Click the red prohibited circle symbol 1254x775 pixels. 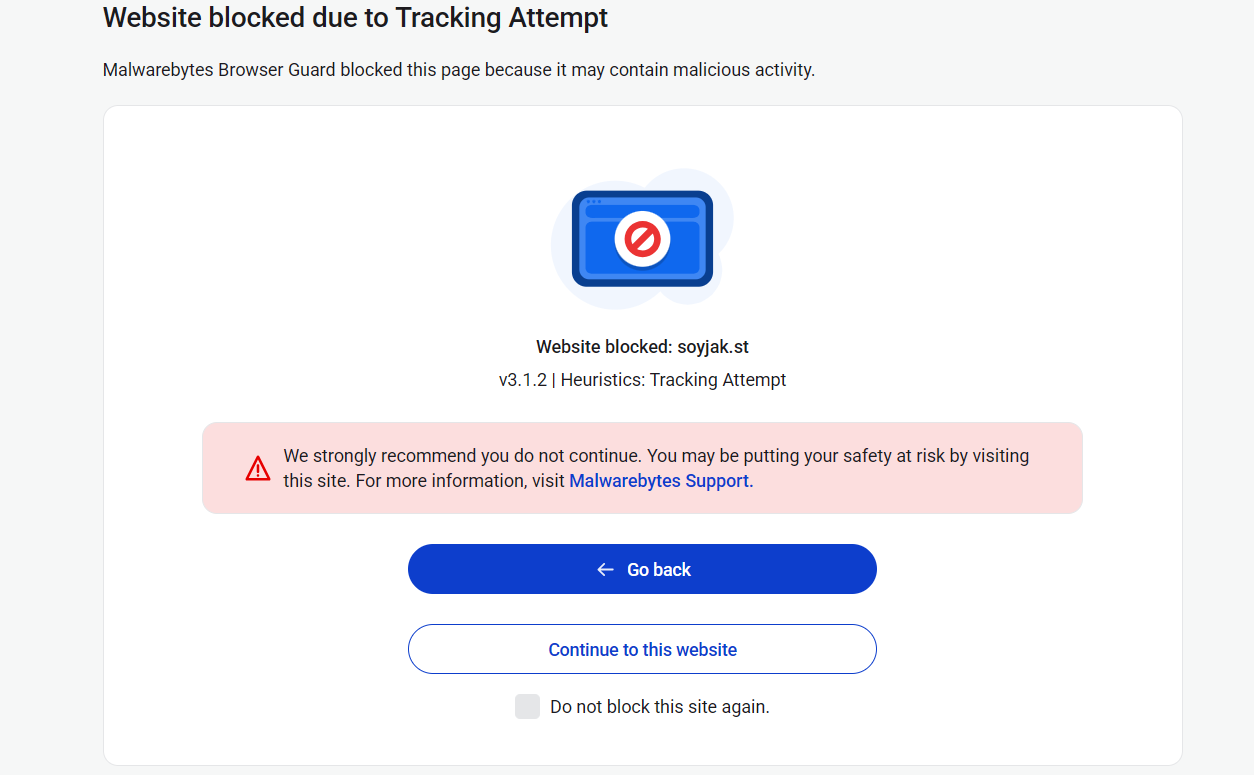[x=642, y=238]
